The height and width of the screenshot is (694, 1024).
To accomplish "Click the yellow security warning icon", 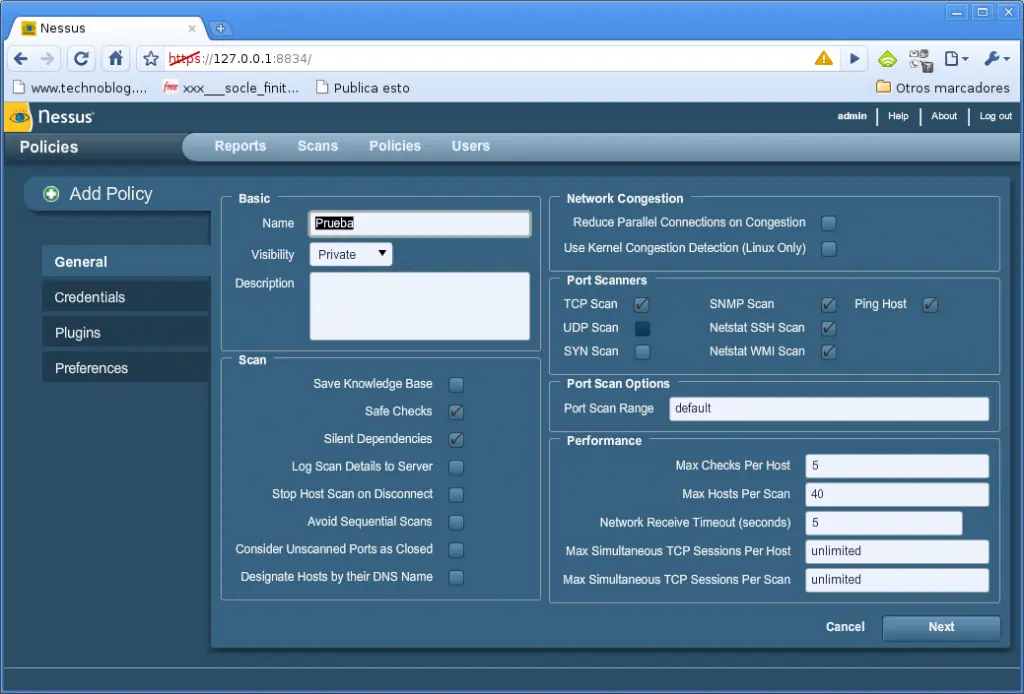I will 824,58.
